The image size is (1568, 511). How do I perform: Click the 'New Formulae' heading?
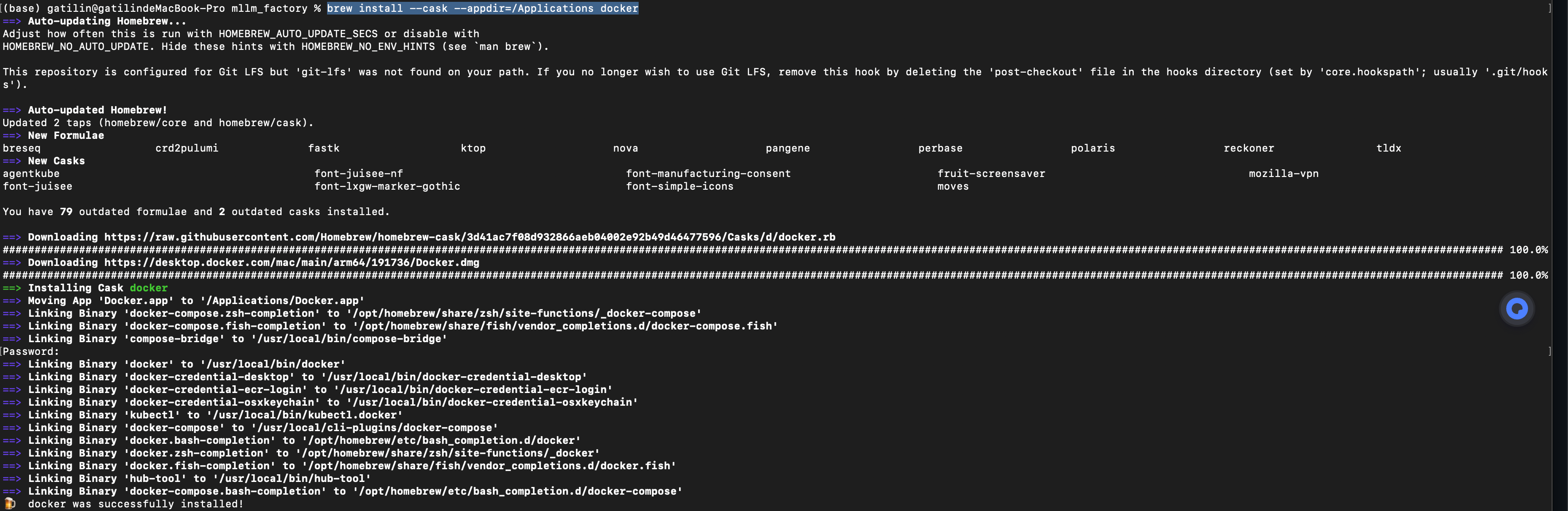(x=66, y=136)
